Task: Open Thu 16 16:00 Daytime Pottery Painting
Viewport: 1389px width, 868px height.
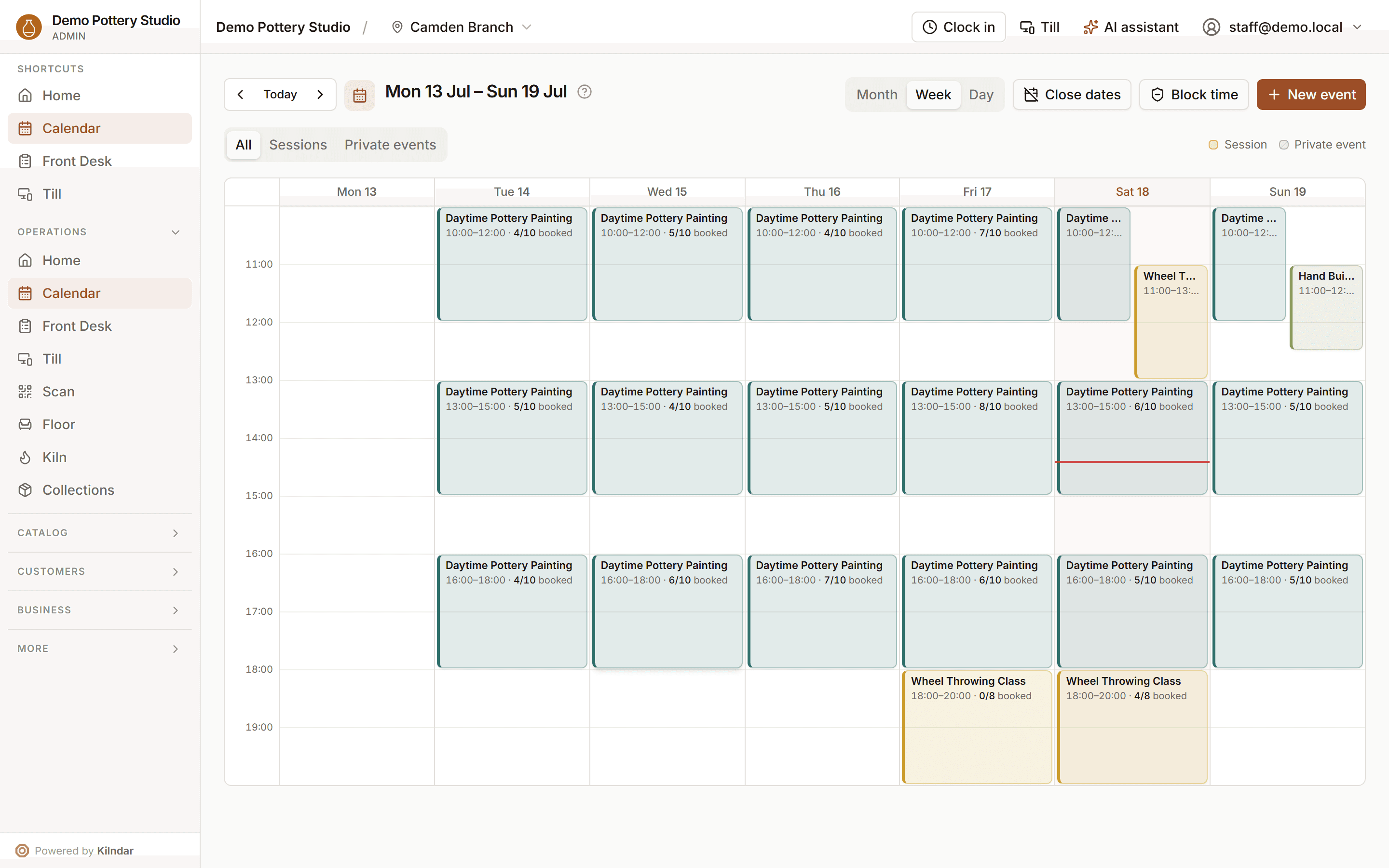Action: click(822, 611)
